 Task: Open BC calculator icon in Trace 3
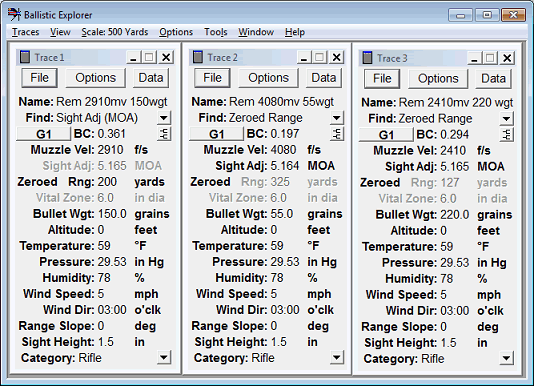point(507,135)
